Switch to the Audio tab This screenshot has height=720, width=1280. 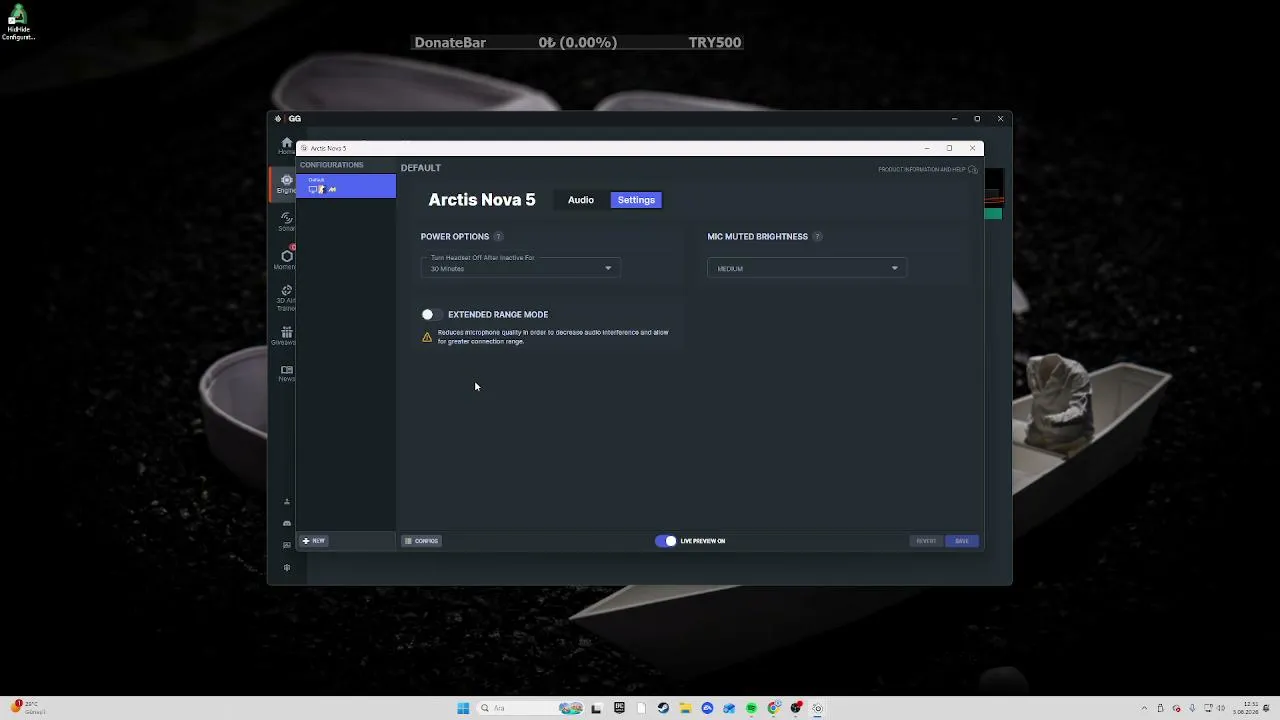581,200
